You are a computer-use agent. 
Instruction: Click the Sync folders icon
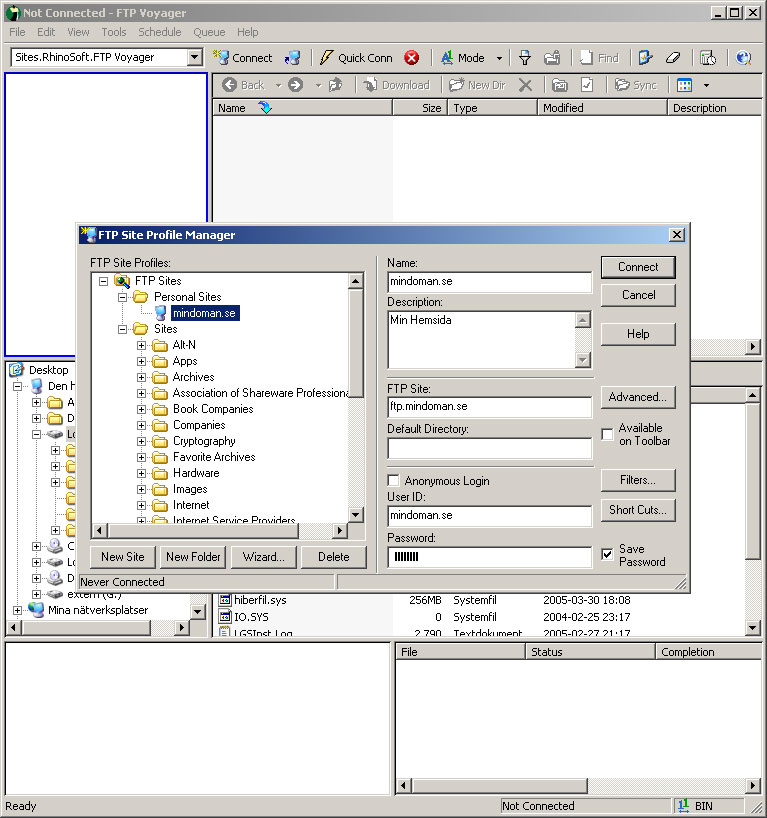click(622, 85)
